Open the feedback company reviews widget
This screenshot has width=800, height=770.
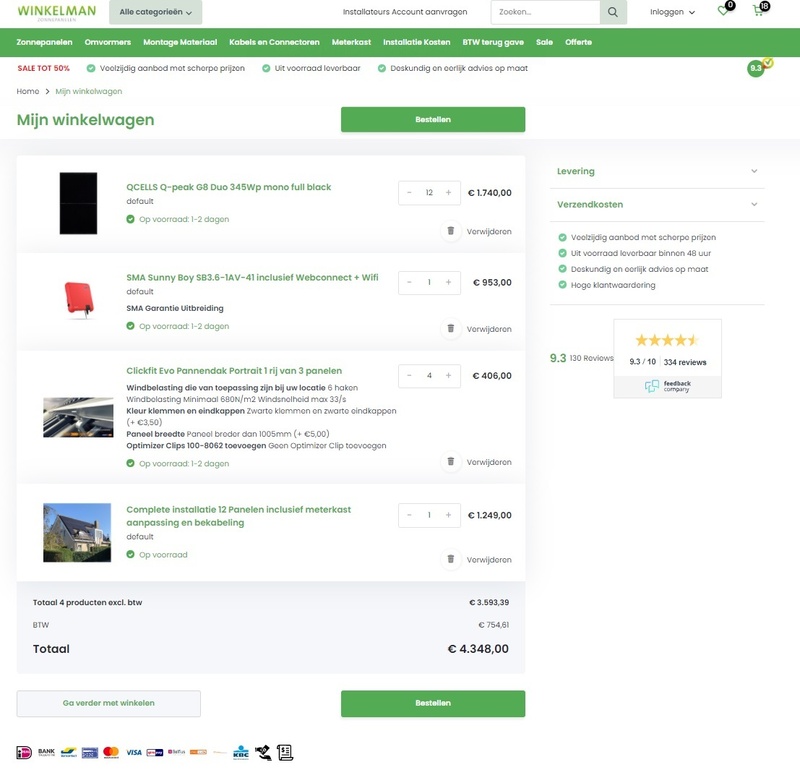[x=667, y=358]
